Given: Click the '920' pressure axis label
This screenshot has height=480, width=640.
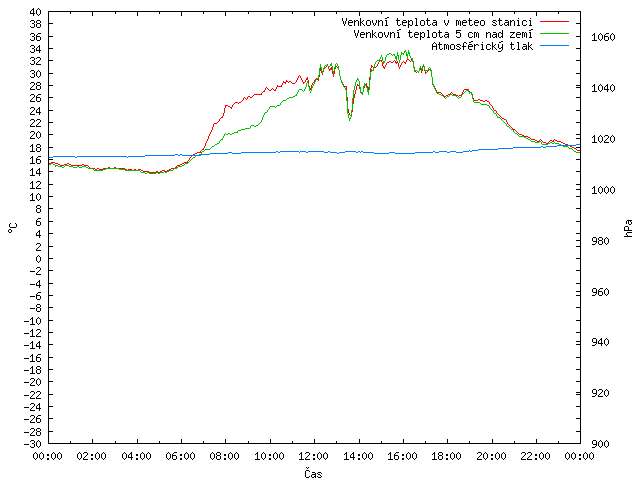Looking at the screenshot, I should (x=600, y=393).
